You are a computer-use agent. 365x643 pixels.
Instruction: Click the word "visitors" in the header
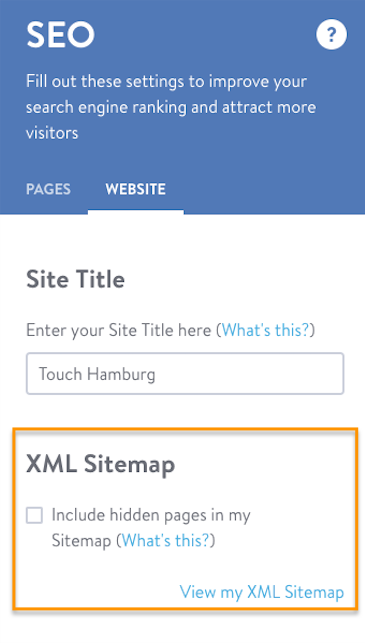(x=52, y=133)
